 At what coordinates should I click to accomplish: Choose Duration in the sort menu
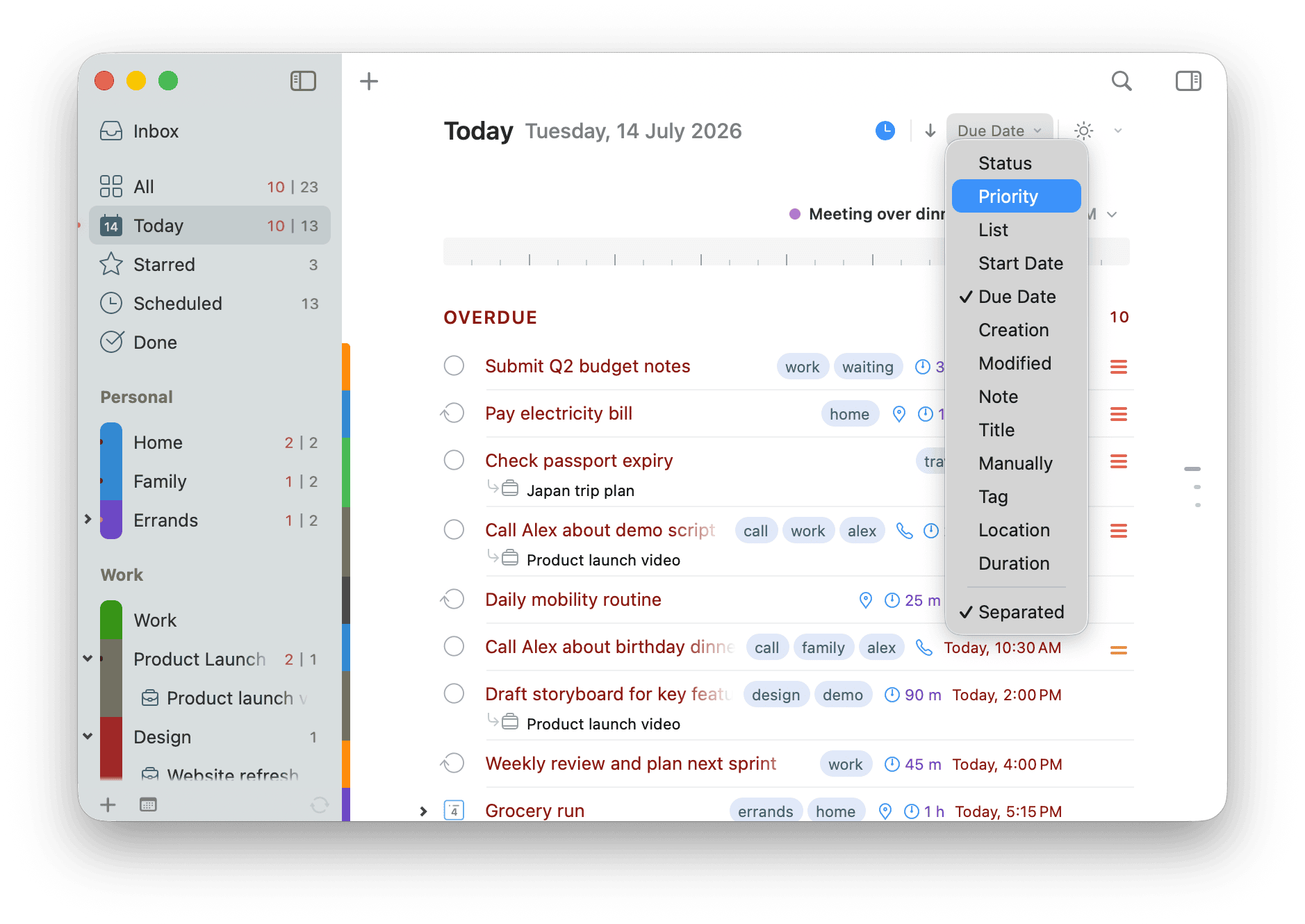point(1016,563)
